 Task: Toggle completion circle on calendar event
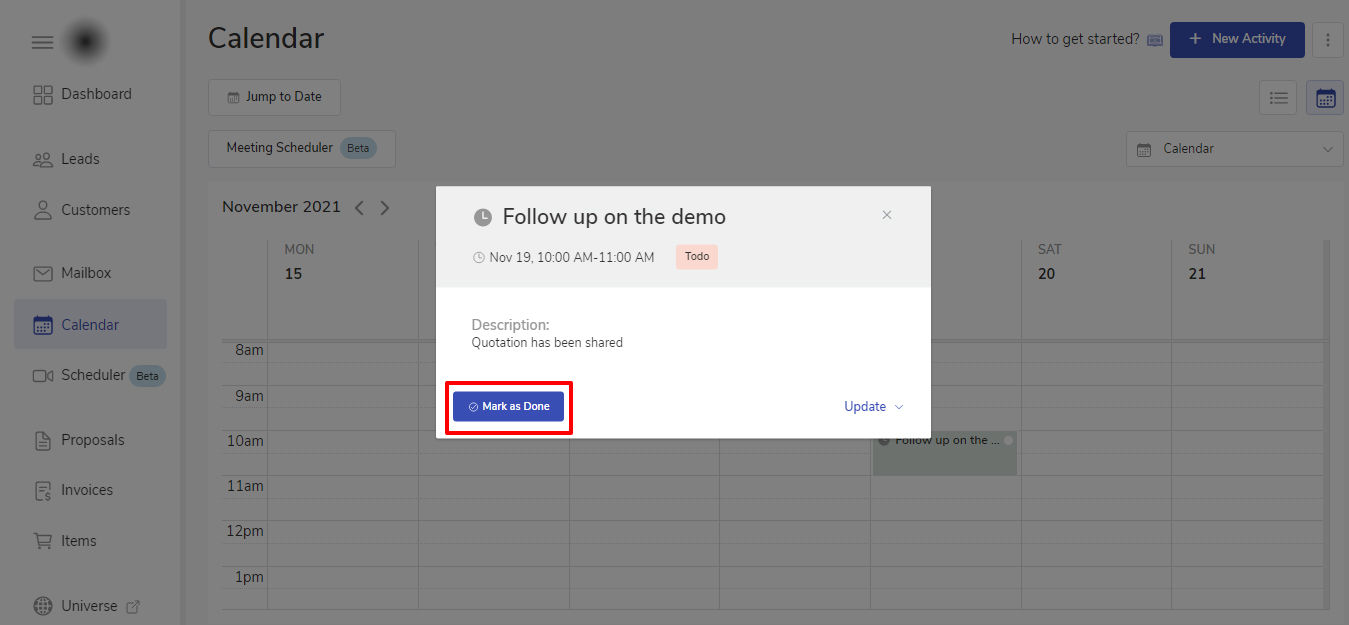(1008, 441)
